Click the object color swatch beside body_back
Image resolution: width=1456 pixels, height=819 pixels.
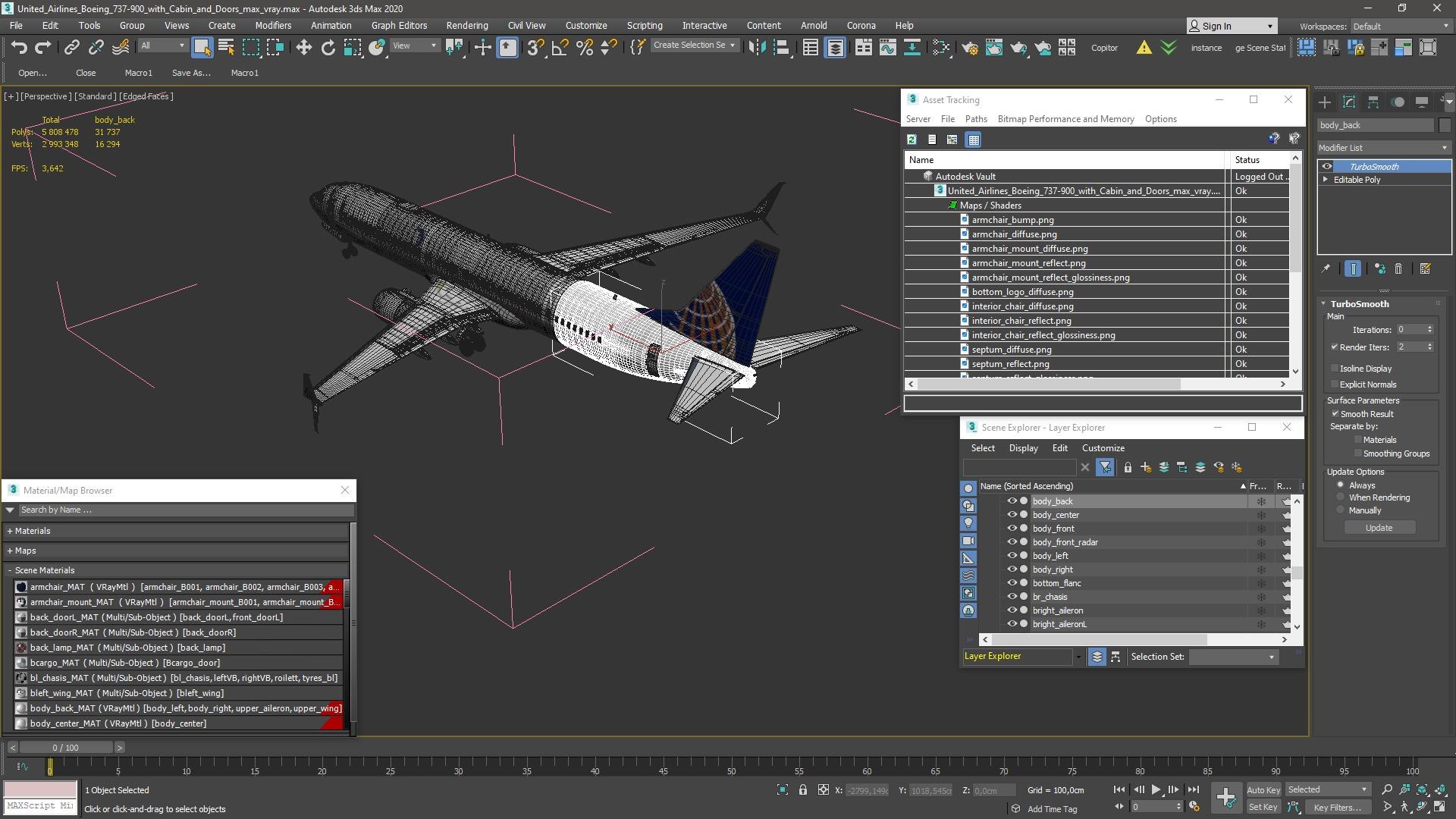[x=1445, y=125]
